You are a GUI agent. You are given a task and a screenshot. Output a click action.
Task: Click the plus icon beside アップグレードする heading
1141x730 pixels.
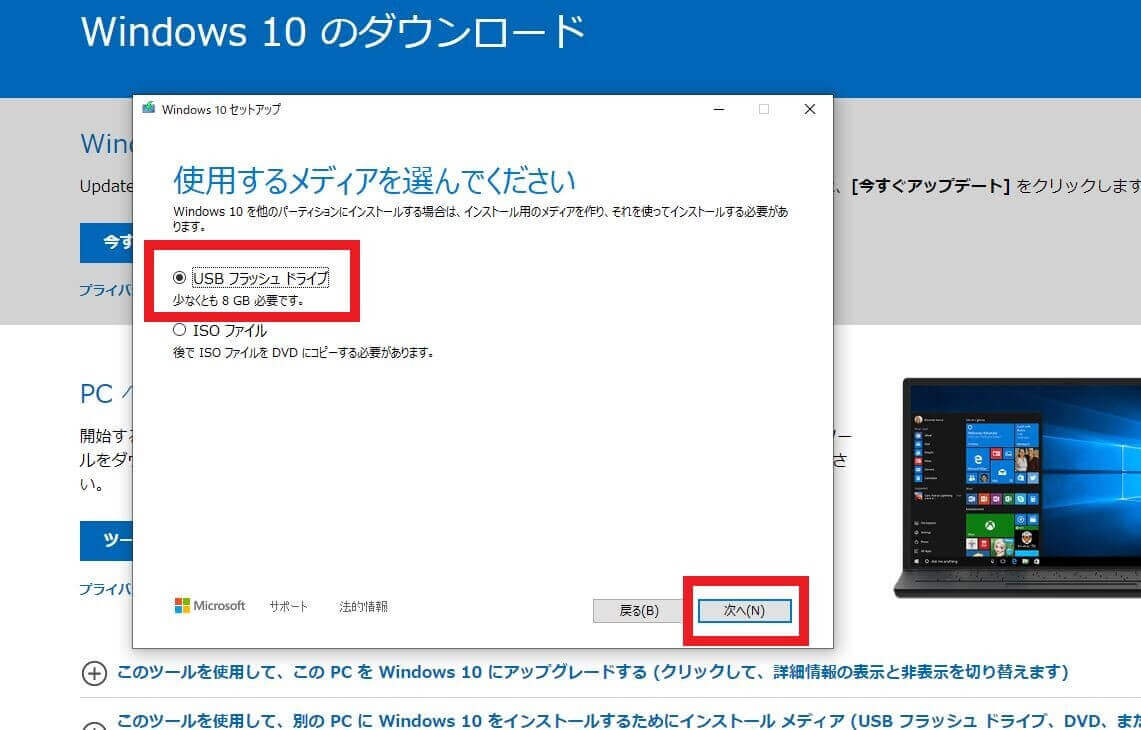[x=94, y=673]
